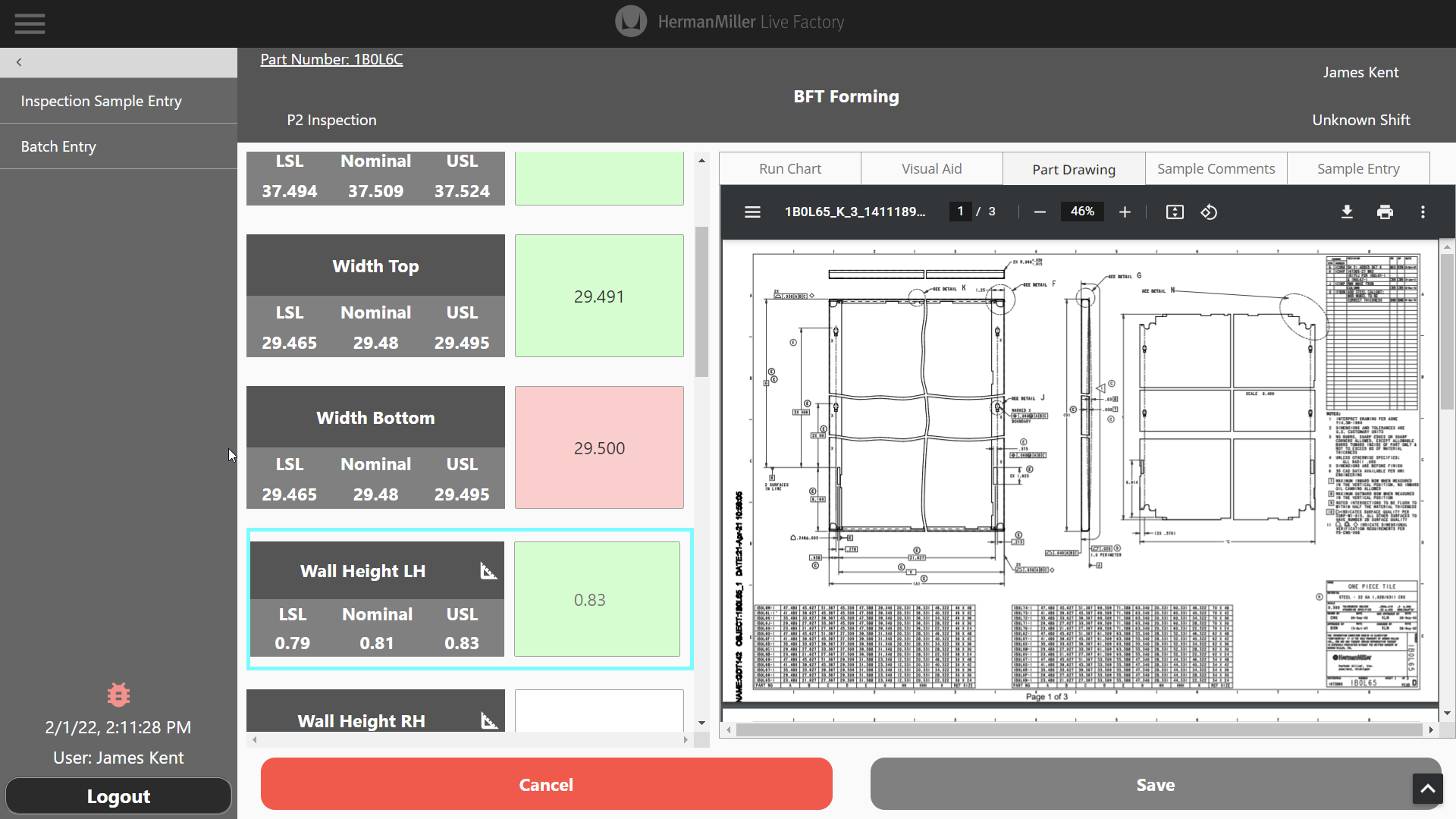Image resolution: width=1456 pixels, height=819 pixels.
Task: Click PDF file name 1B0L65_K_3_1411189
Action: point(855,212)
